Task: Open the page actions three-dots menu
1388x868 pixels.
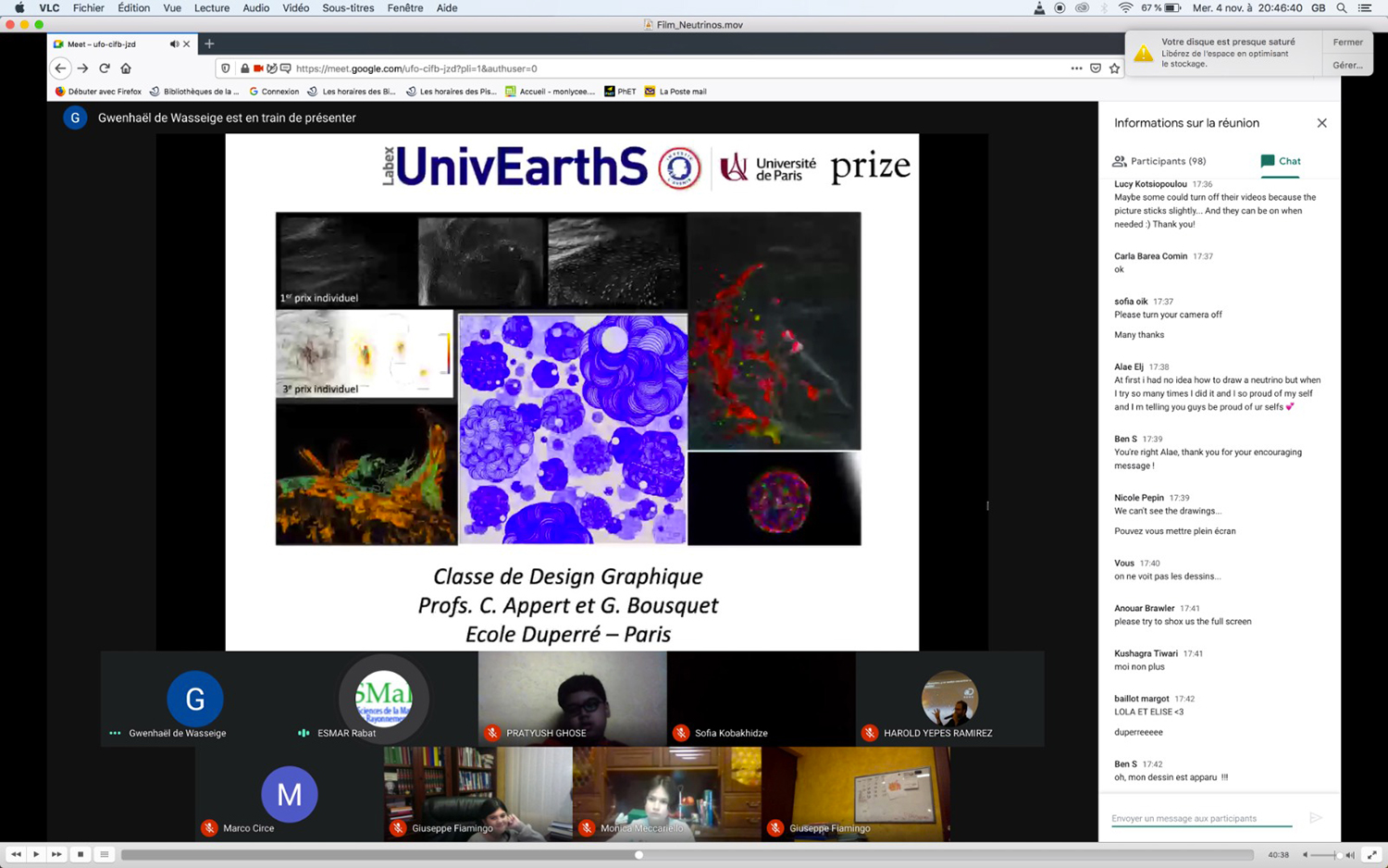Action: 1076,68
